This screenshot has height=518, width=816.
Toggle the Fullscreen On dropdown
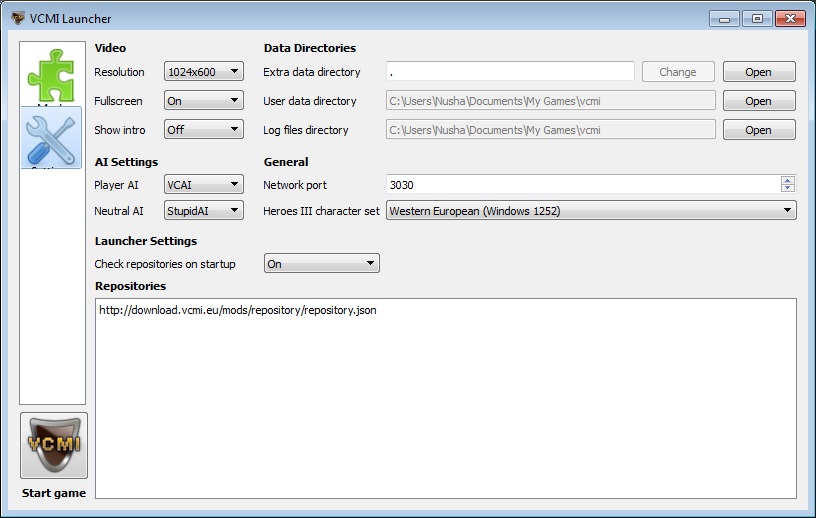(204, 101)
